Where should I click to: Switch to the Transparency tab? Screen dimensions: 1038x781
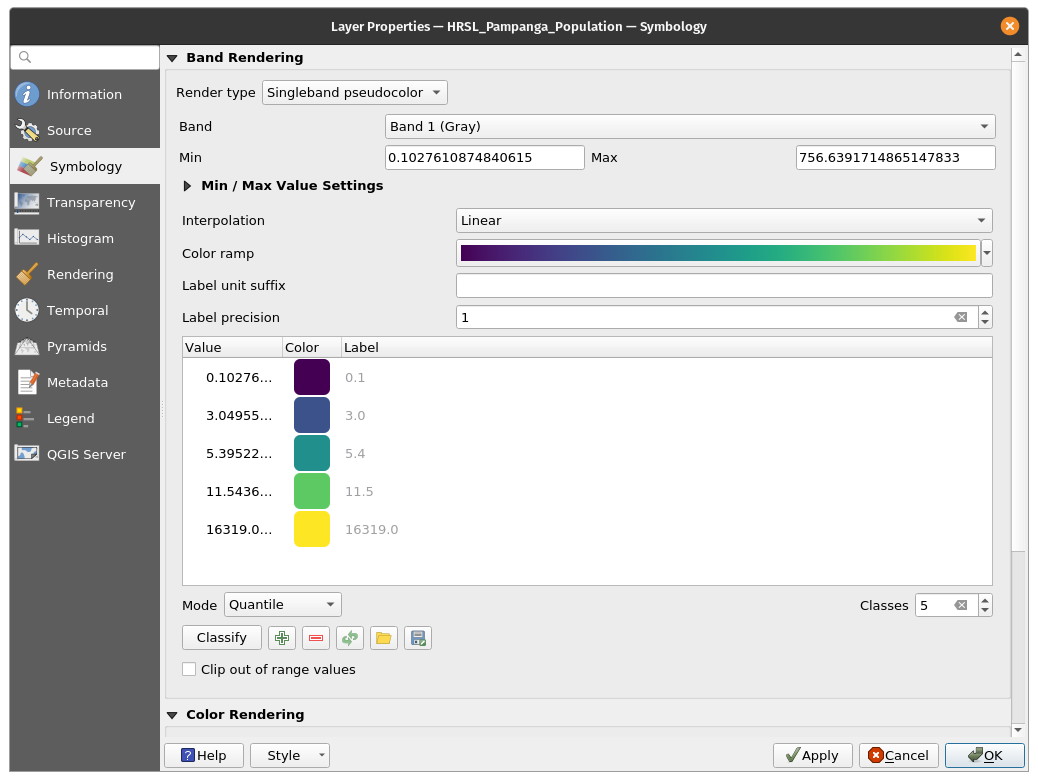(90, 202)
